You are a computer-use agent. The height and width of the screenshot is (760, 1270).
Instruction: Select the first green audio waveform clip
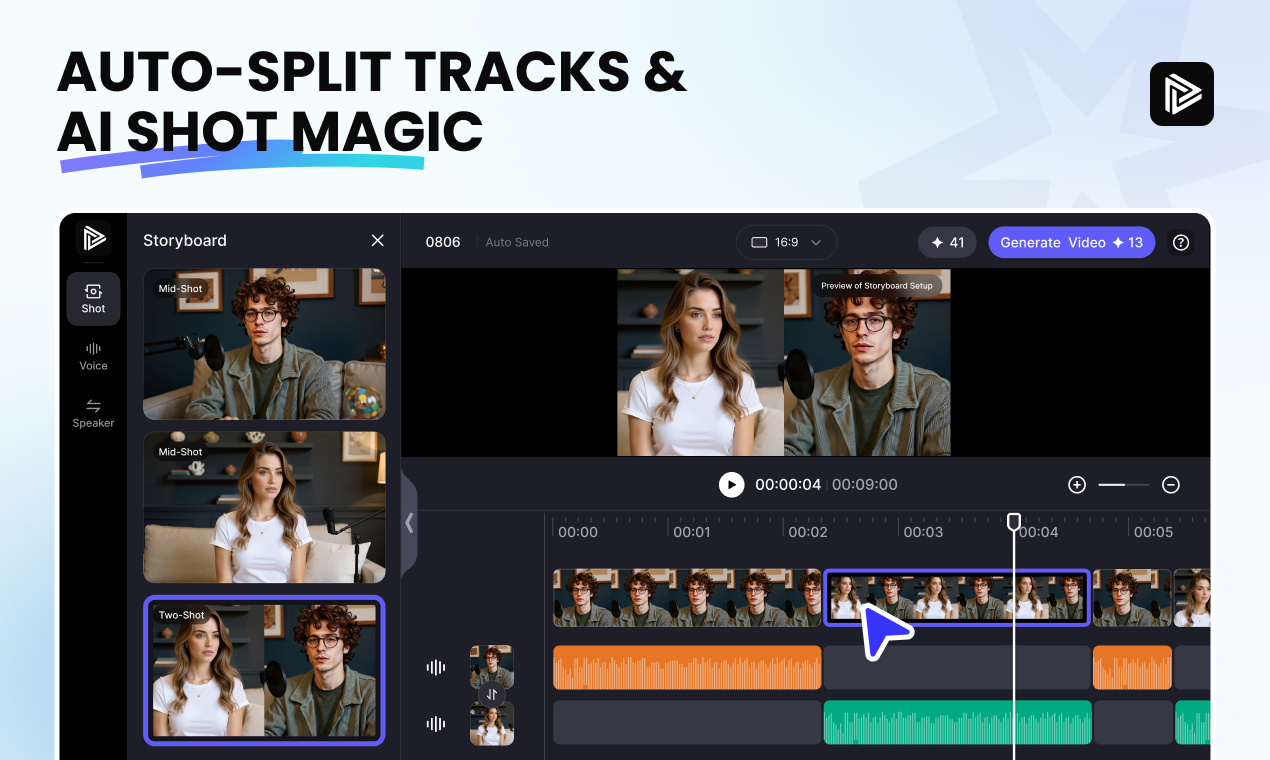click(957, 722)
